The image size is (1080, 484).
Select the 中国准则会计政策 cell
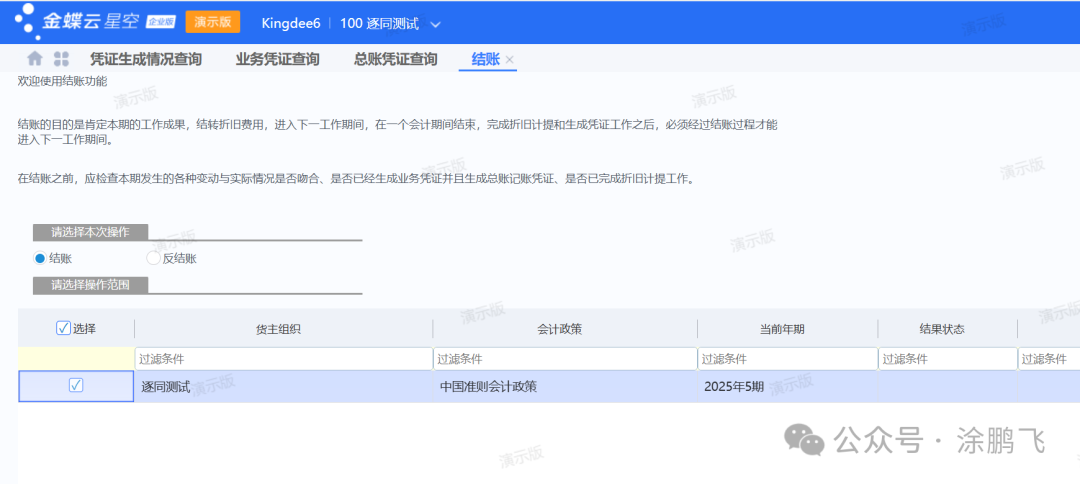click(488, 386)
